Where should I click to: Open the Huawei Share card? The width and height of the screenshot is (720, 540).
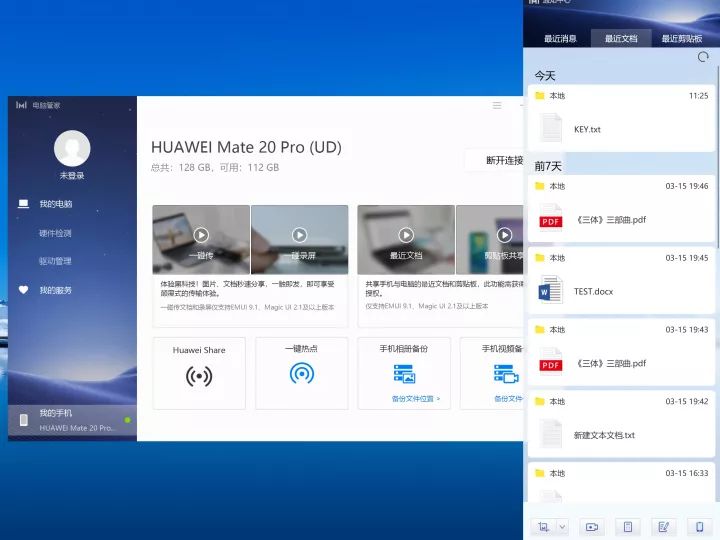pyautogui.click(x=199, y=373)
